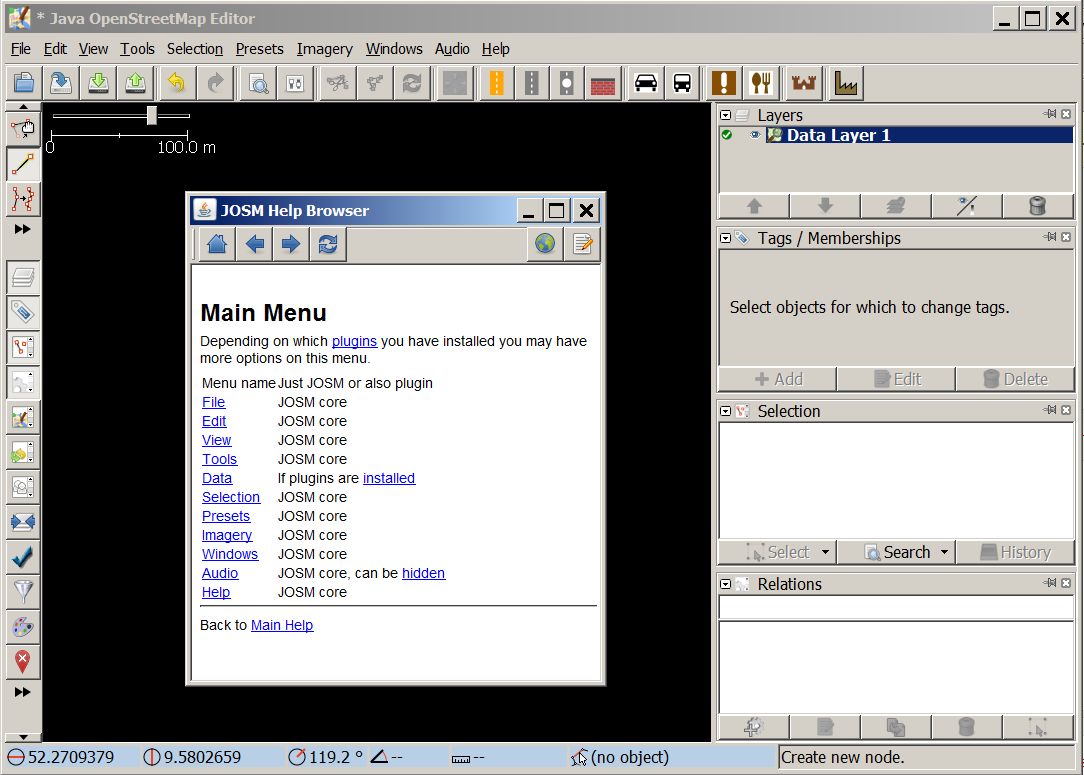Collapse the Relations panel
The image size is (1084, 775).
pyautogui.click(x=726, y=584)
